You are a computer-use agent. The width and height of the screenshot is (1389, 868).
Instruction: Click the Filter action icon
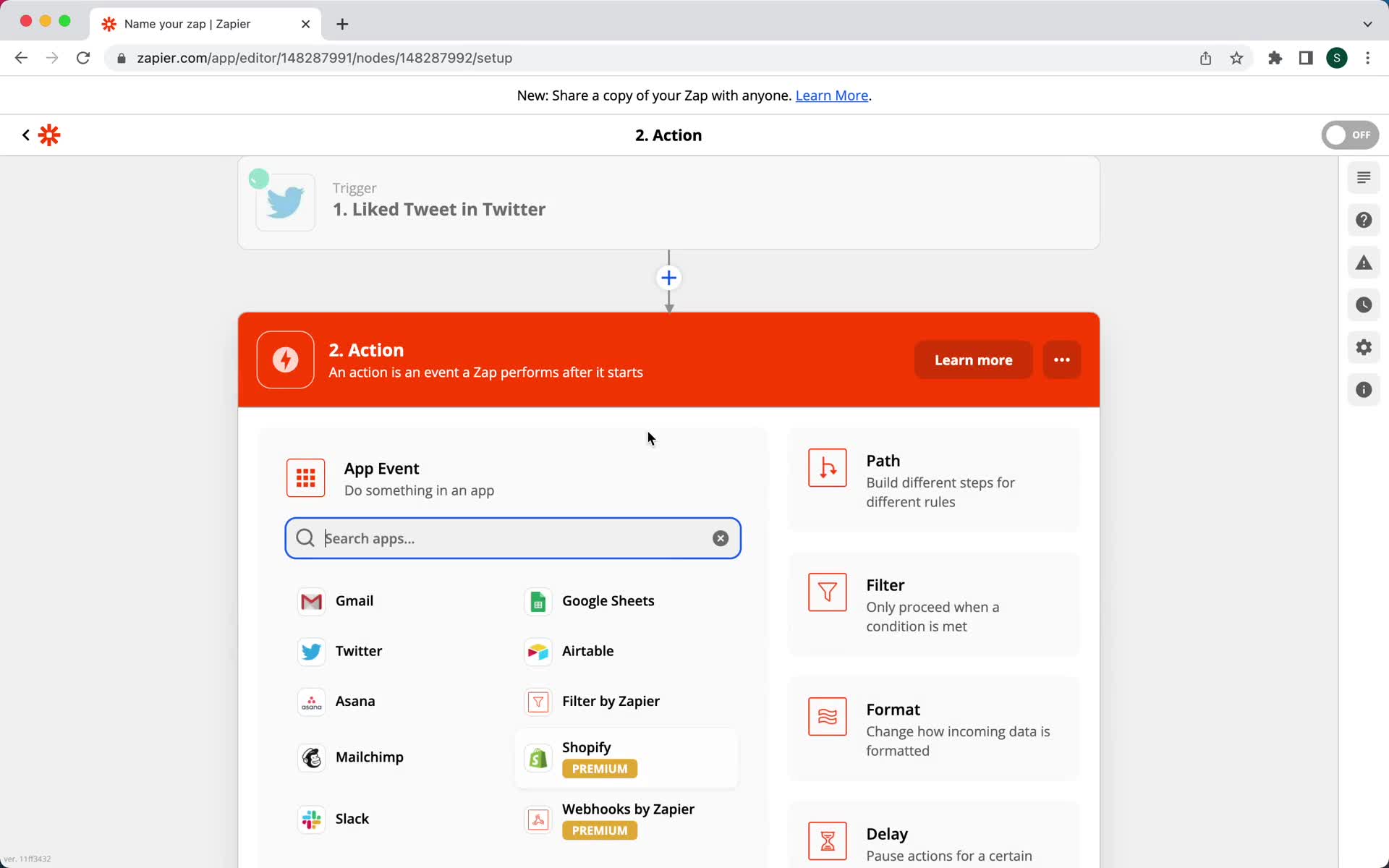point(826,592)
